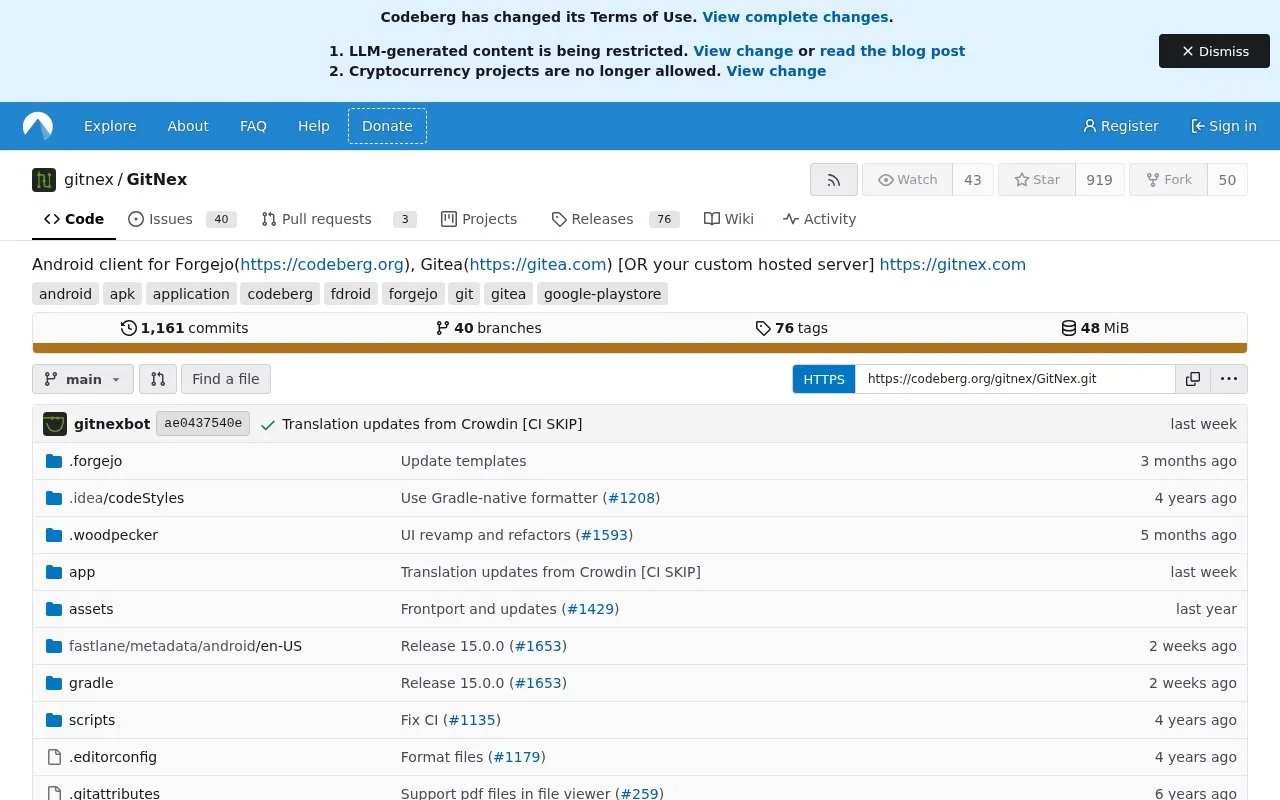Image resolution: width=1280 pixels, height=800 pixels.
Task: Open the Donate link in navbar
Action: pos(387,126)
